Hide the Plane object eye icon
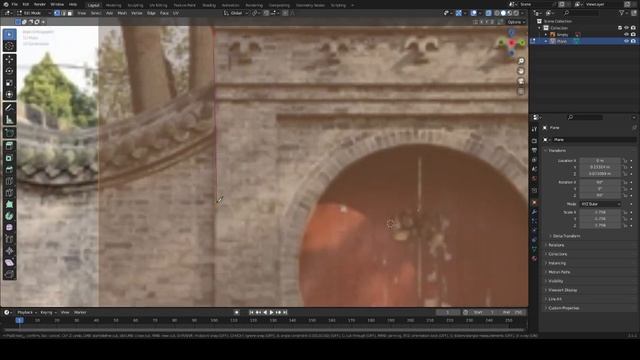The image size is (640, 360). point(626,41)
